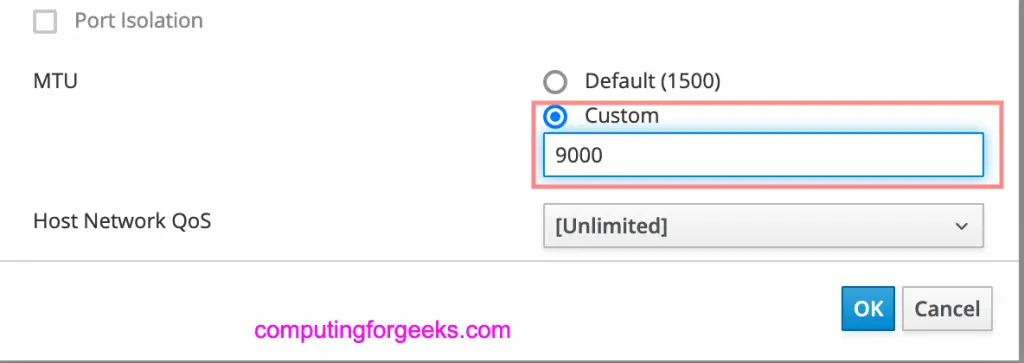
Task: Focus the custom MTU input field
Action: 763,155
